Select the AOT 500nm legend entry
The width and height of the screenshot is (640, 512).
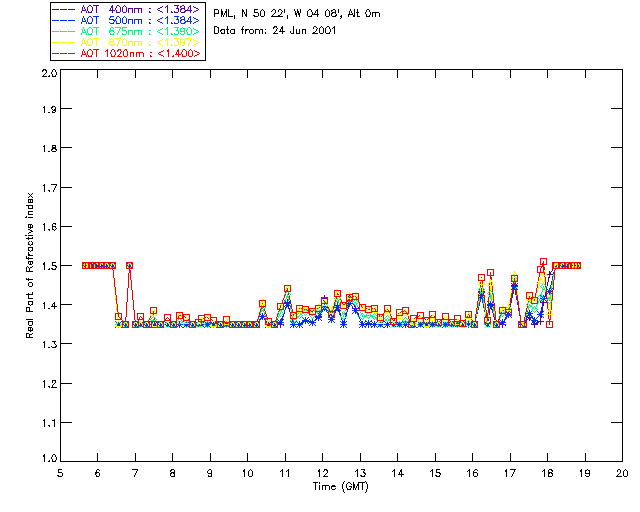point(127,20)
